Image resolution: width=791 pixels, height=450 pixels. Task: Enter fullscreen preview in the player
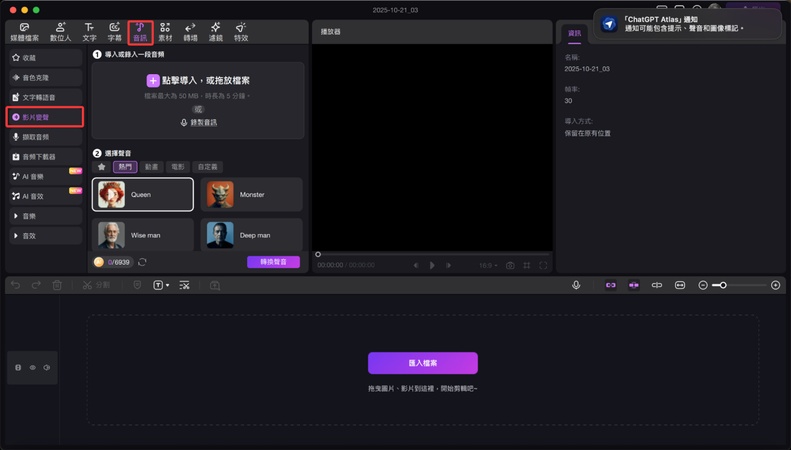(x=543, y=265)
